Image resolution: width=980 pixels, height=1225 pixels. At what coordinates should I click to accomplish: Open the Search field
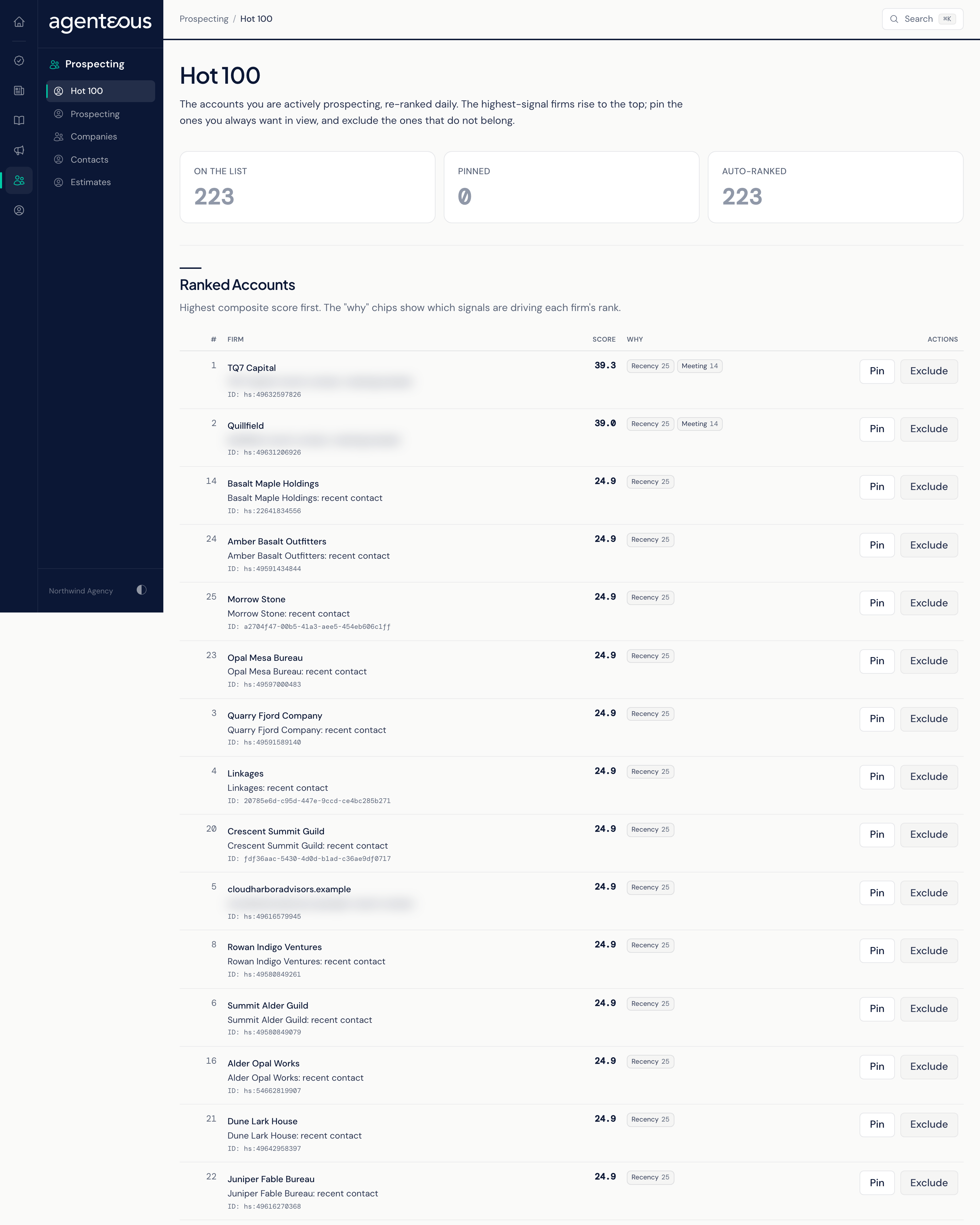[922, 19]
